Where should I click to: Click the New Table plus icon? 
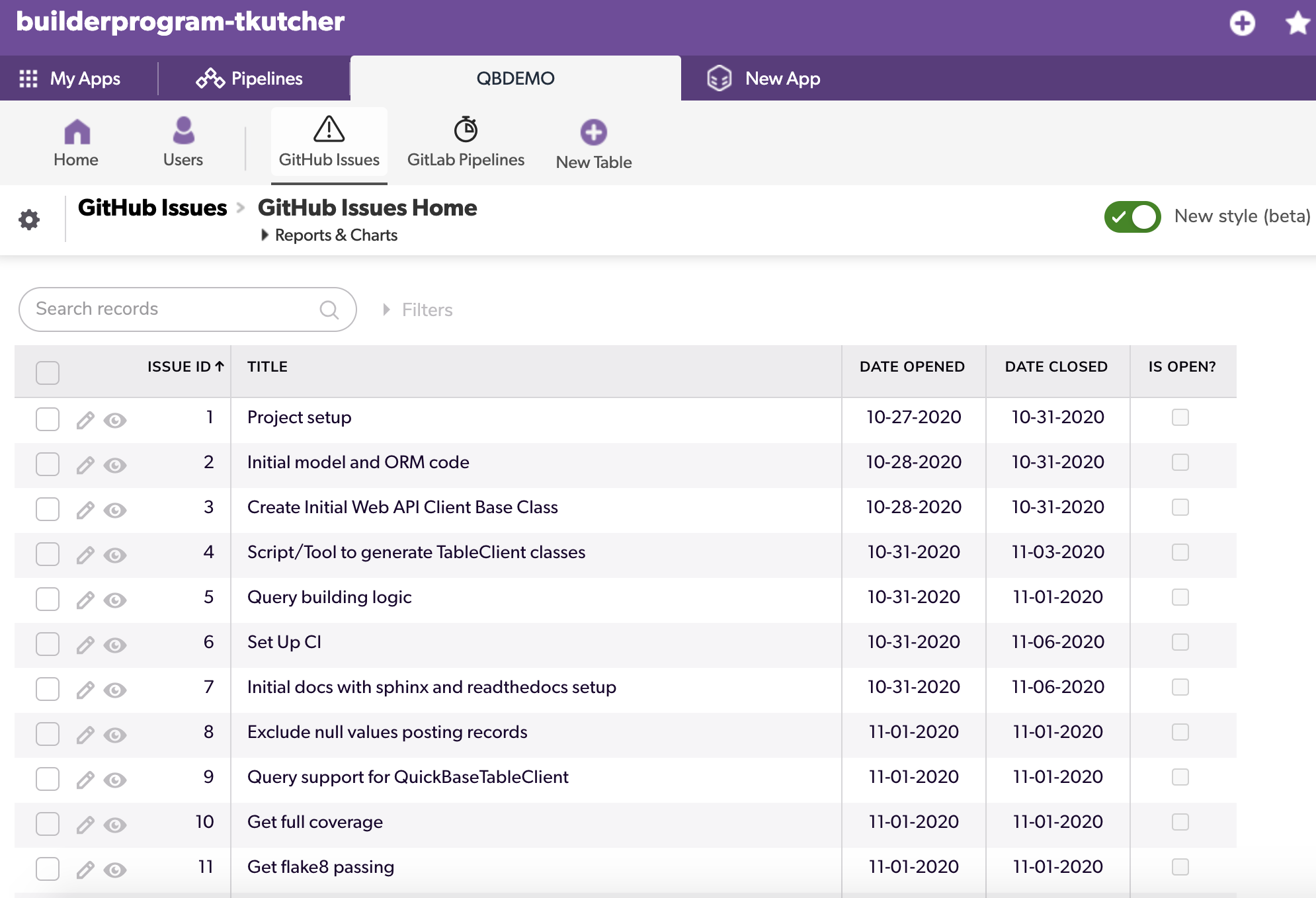click(593, 132)
